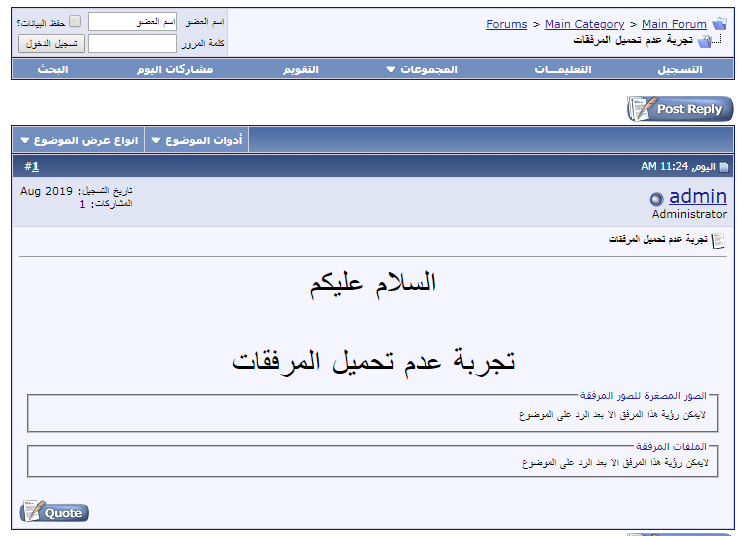Open the التعليمـــات help menu item
739x536 pixels.
coord(563,69)
